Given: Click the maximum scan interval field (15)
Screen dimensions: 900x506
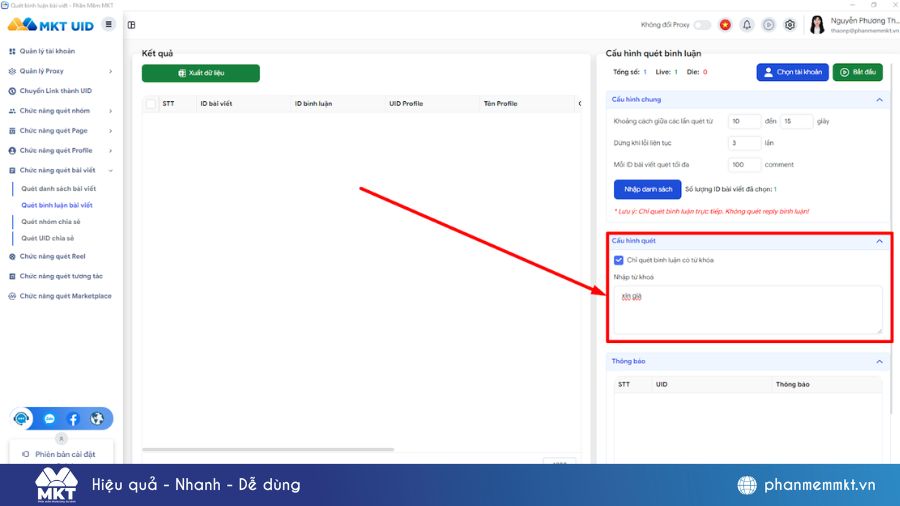Looking at the screenshot, I should point(797,121).
